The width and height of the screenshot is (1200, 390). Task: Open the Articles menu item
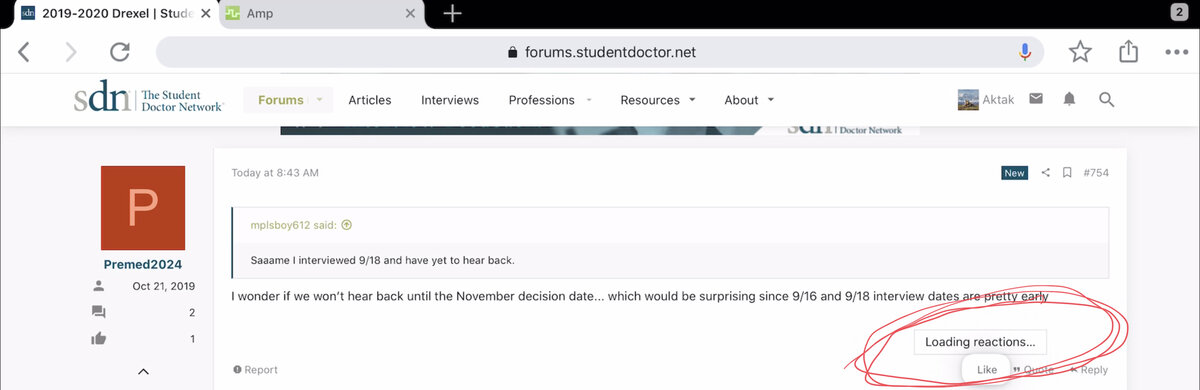[x=370, y=100]
